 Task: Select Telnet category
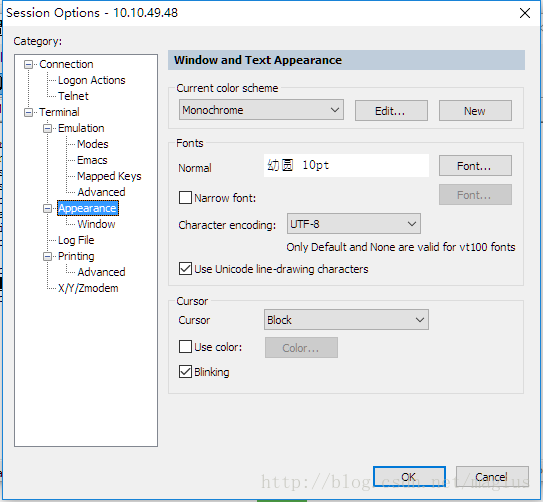(73, 96)
